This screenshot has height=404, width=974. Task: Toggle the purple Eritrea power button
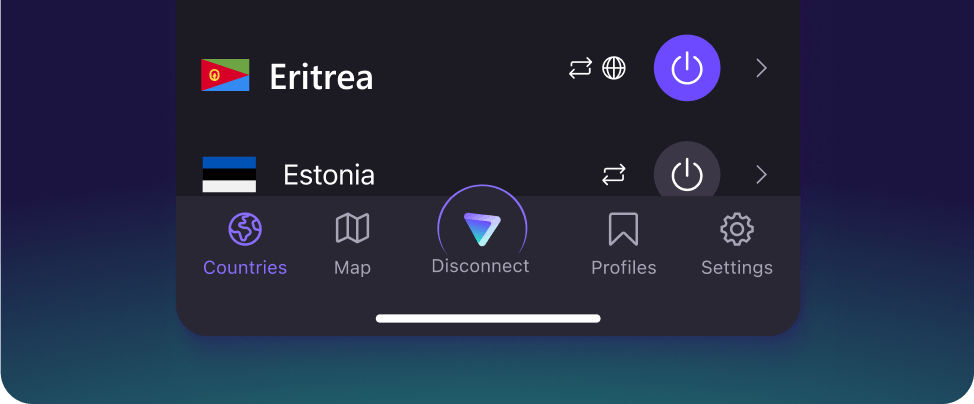(687, 68)
